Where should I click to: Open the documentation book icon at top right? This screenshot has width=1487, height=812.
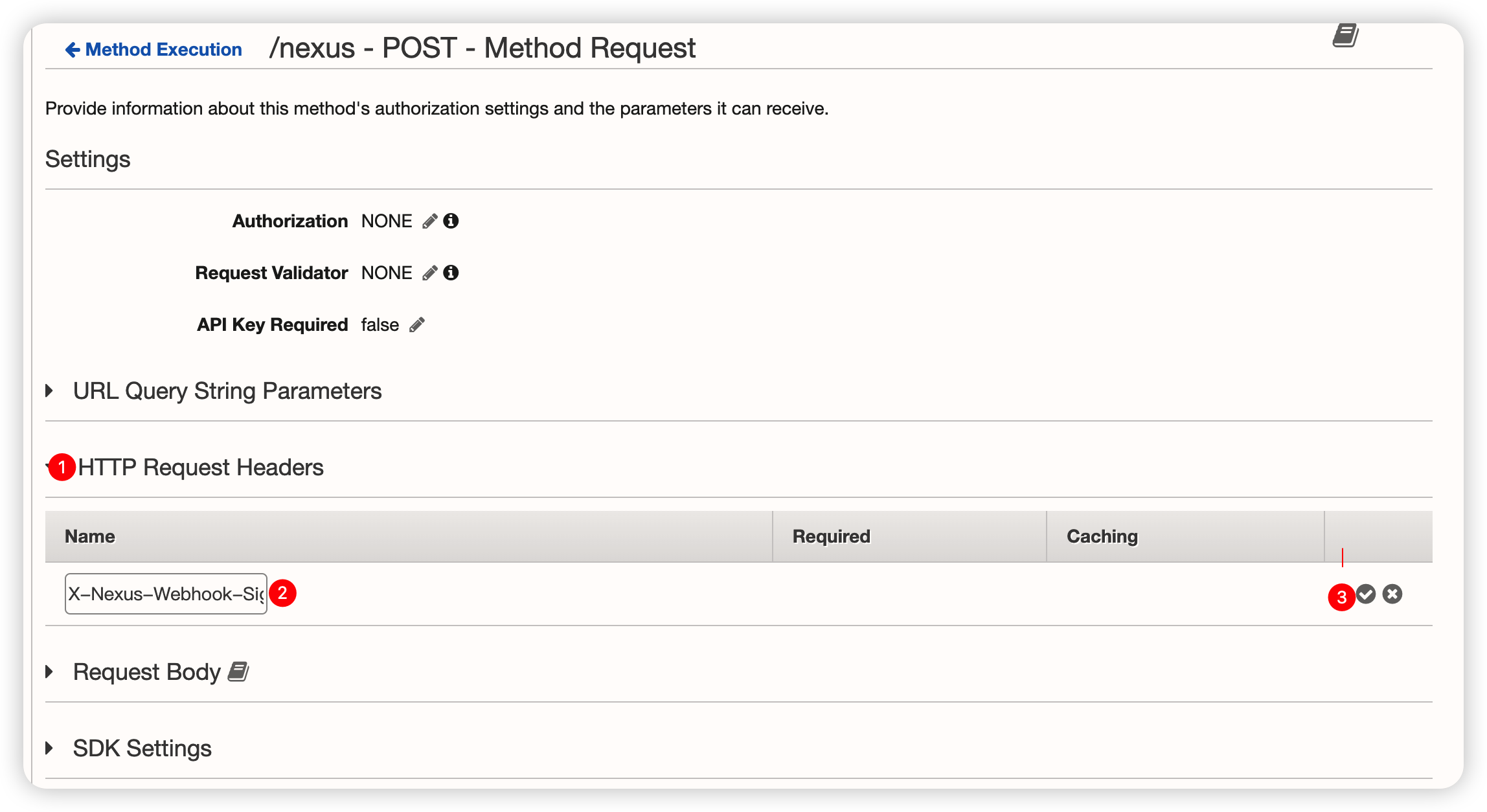(1345, 36)
